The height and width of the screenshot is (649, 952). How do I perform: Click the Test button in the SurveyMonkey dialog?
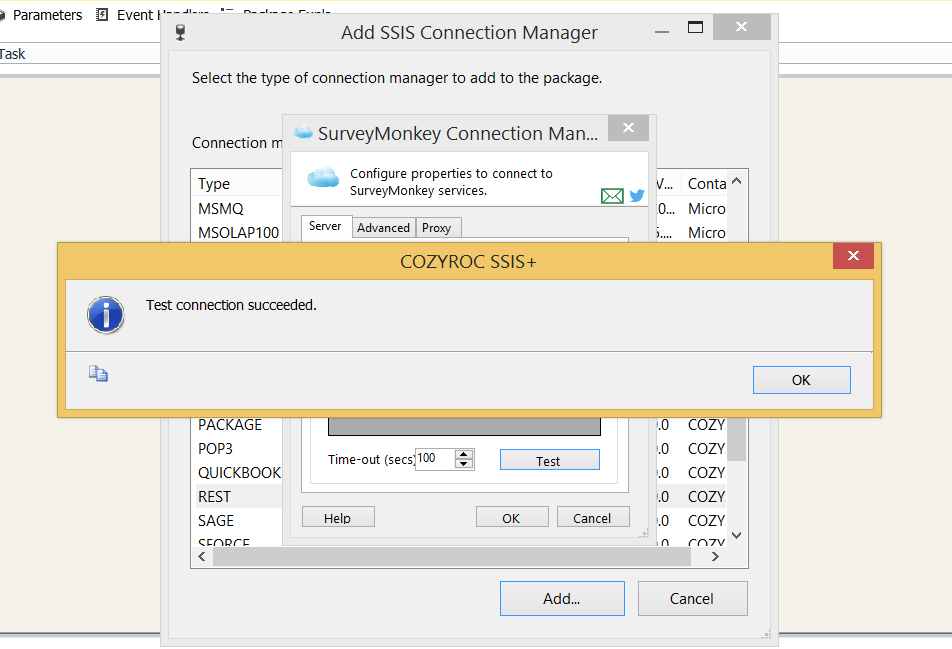point(549,460)
